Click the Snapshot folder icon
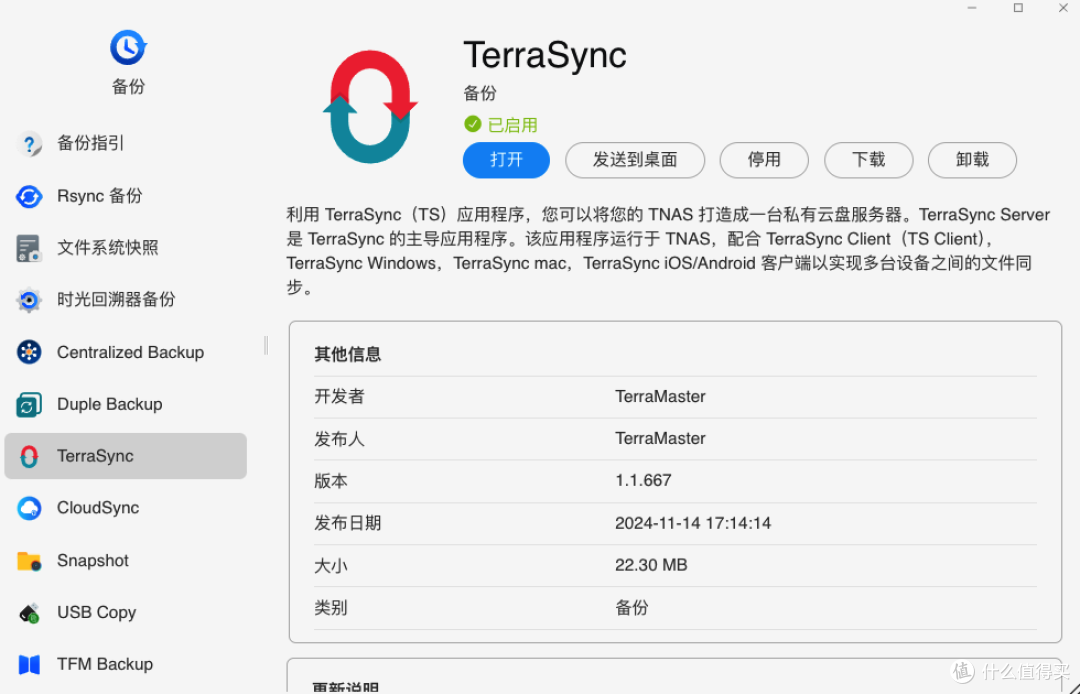 coord(29,561)
